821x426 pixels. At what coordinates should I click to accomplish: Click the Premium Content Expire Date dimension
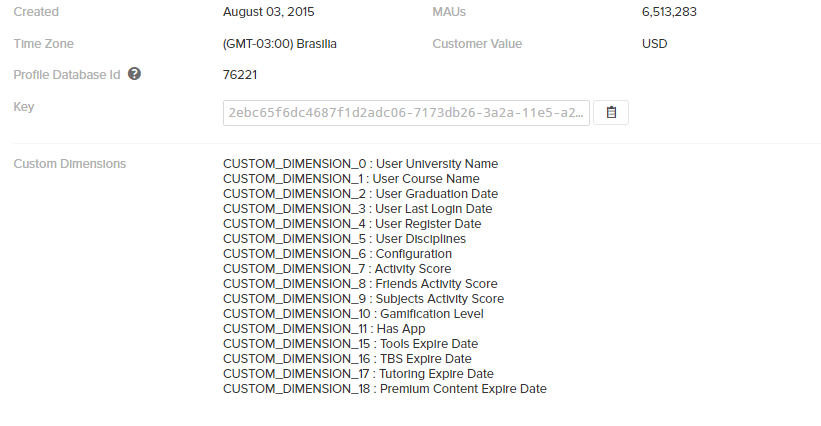point(385,389)
